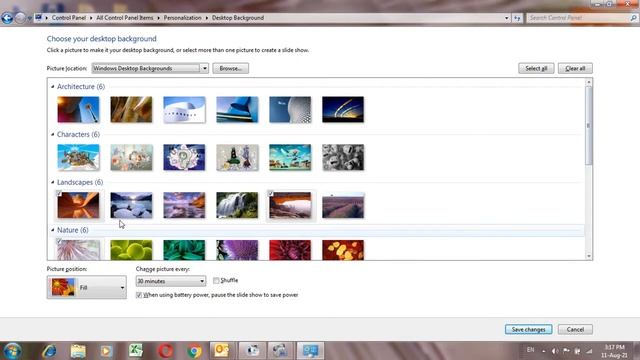The image size is (640, 360).
Task: Select the grayscale Characters wallpaper
Action: click(343, 157)
